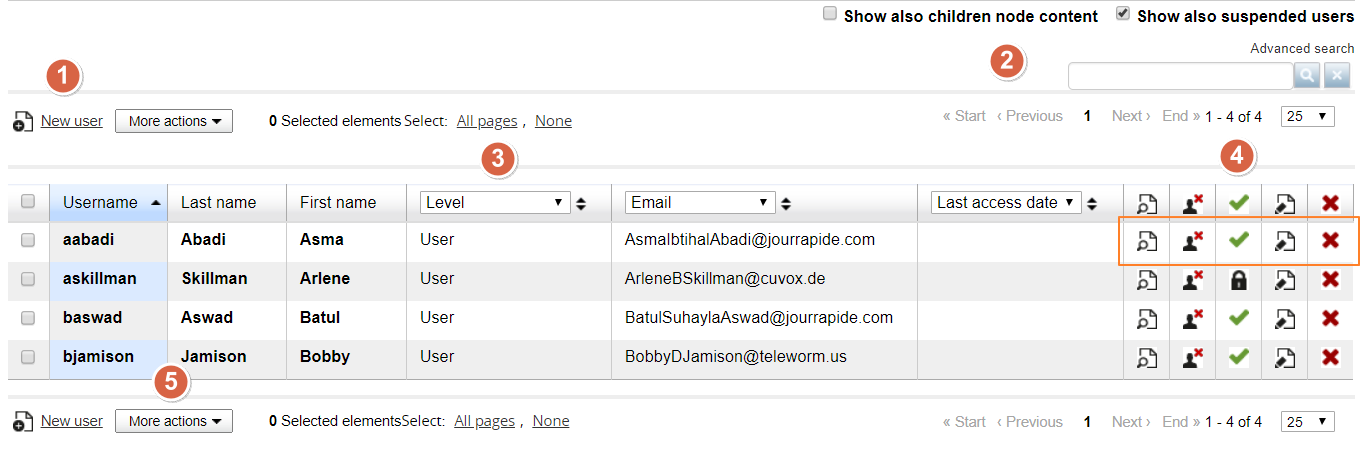Enable Show also children node content
Viewport: 1361px width, 451px height.
coord(829,15)
